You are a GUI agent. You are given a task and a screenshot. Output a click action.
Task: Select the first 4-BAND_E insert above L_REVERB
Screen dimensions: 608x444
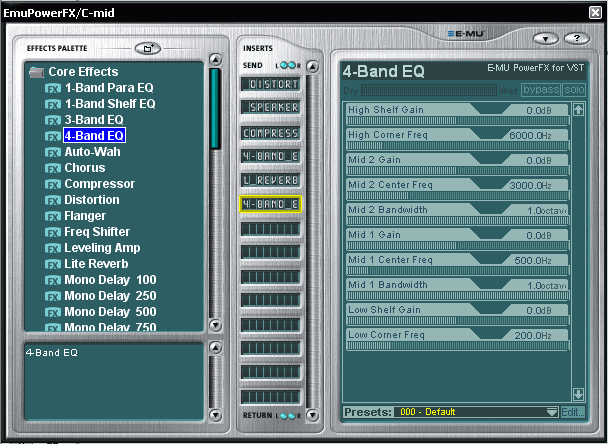click(x=271, y=157)
